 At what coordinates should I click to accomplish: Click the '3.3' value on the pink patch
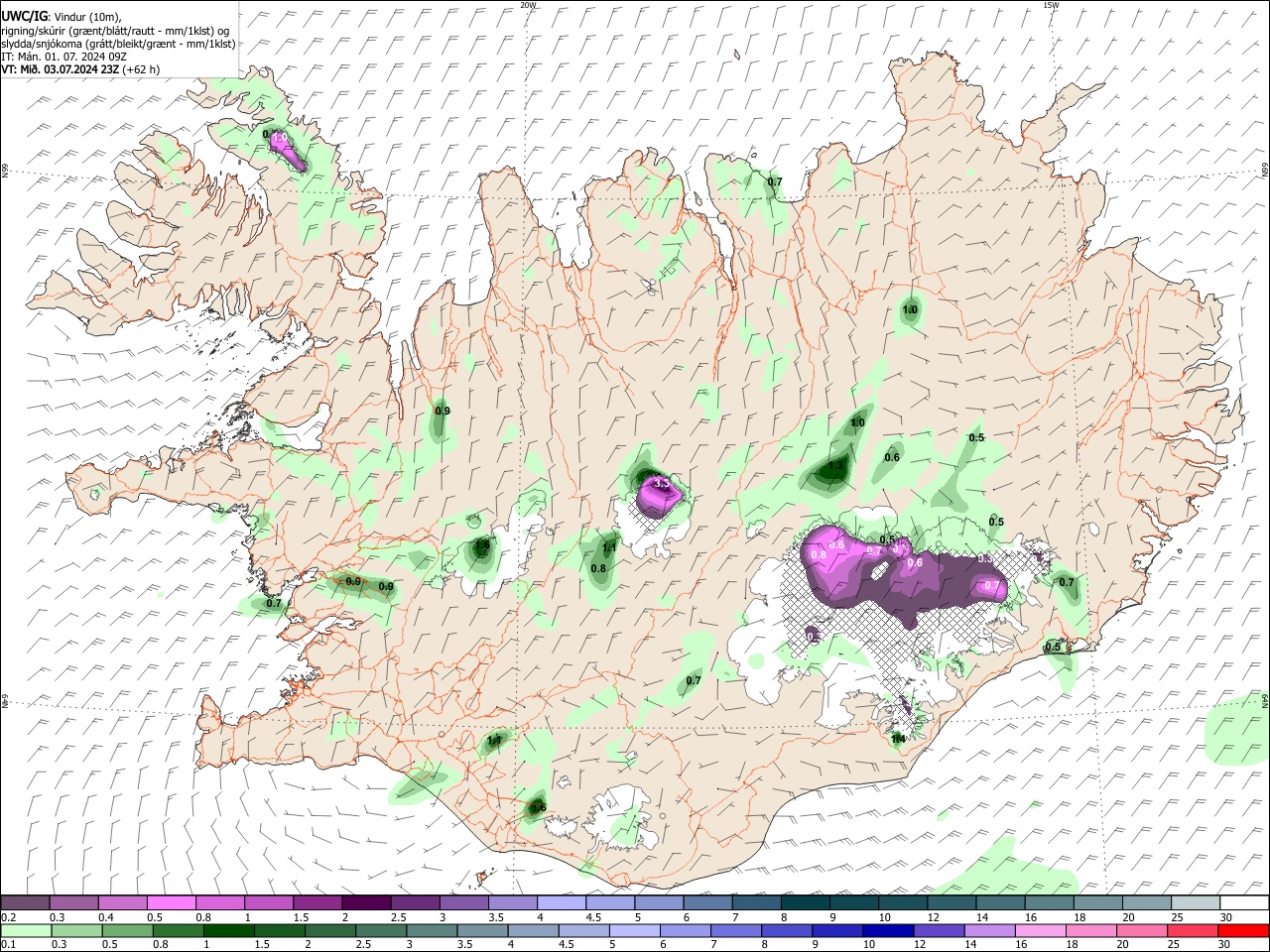pos(663,483)
